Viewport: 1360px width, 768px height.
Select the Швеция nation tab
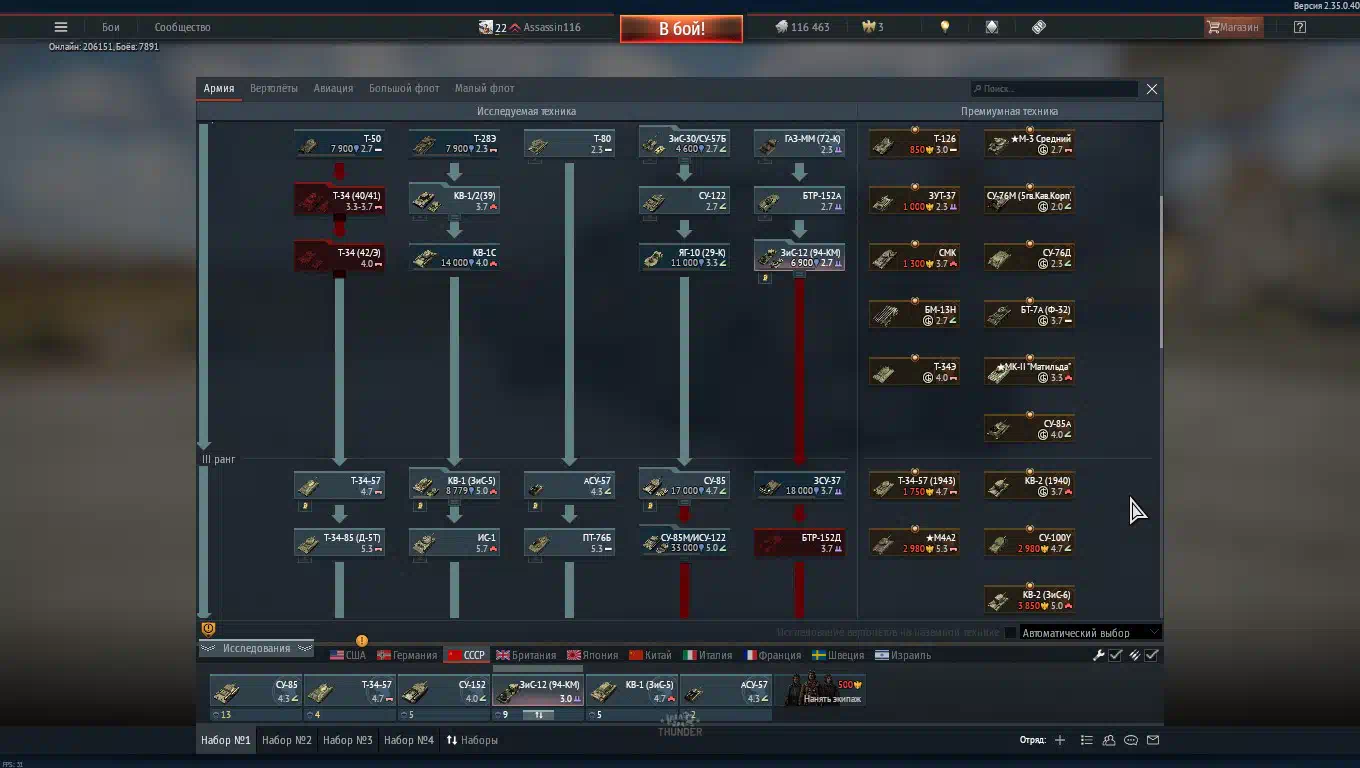(838, 655)
